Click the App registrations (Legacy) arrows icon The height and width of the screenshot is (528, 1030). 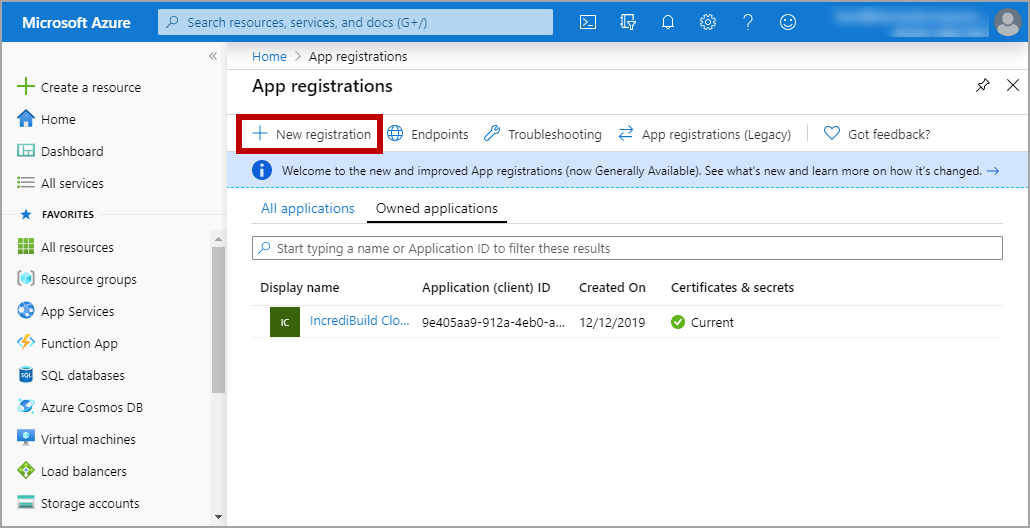(x=625, y=133)
